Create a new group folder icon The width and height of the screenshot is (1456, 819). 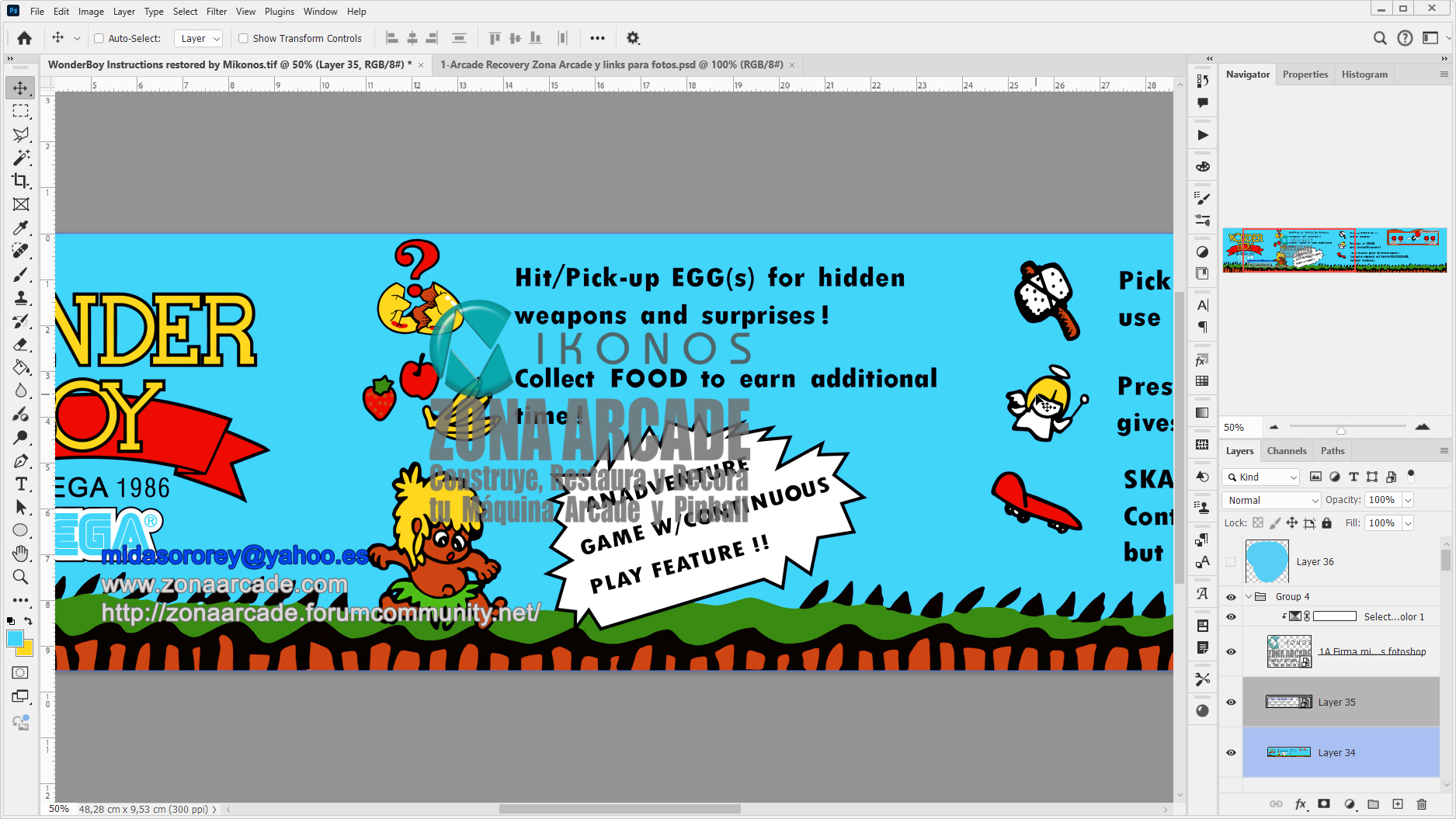click(1373, 804)
